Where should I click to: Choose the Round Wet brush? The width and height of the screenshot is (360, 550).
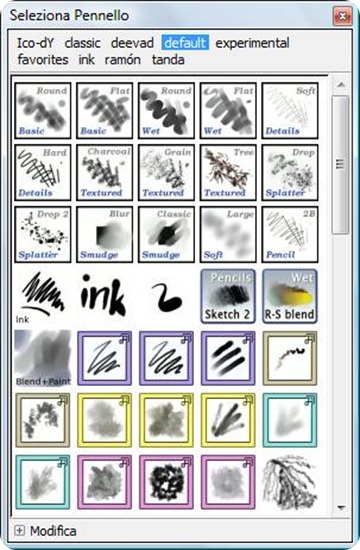[166, 110]
